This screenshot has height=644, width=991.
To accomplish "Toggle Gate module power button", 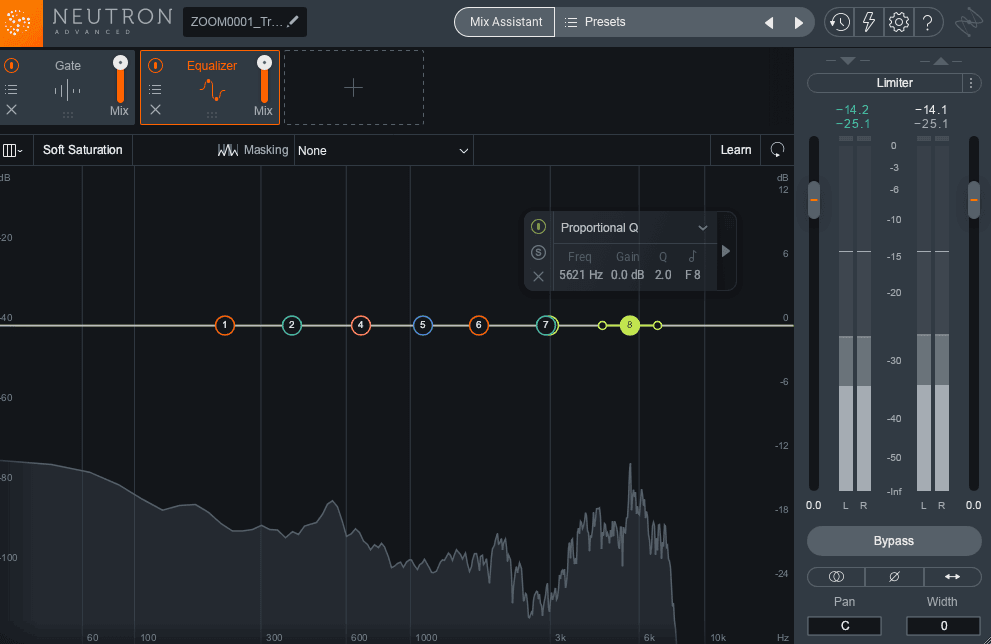I will coord(11,65).
